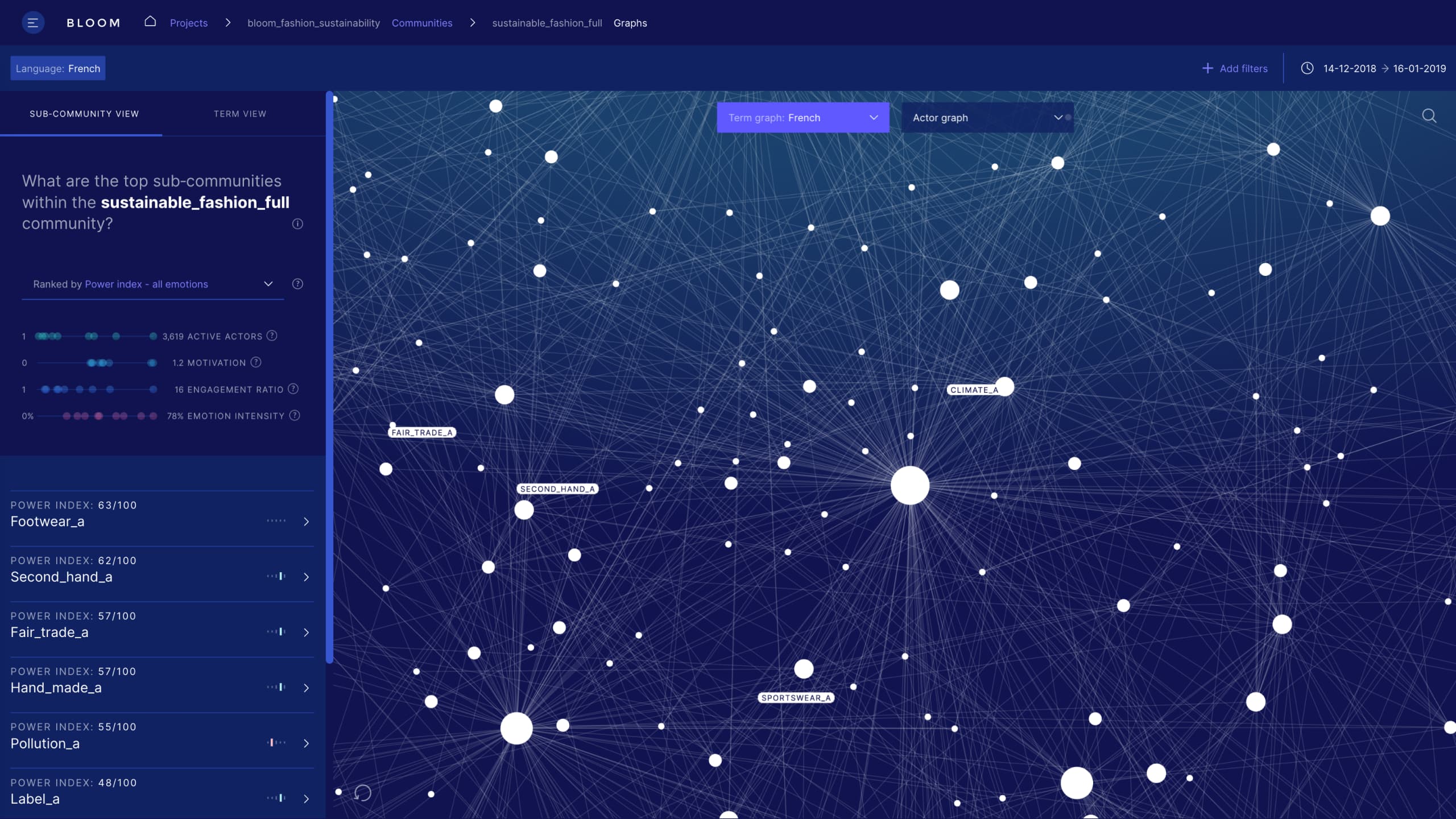Viewport: 1456px width, 819px height.
Task: Click Graphs breadcrumb item
Action: [630, 23]
